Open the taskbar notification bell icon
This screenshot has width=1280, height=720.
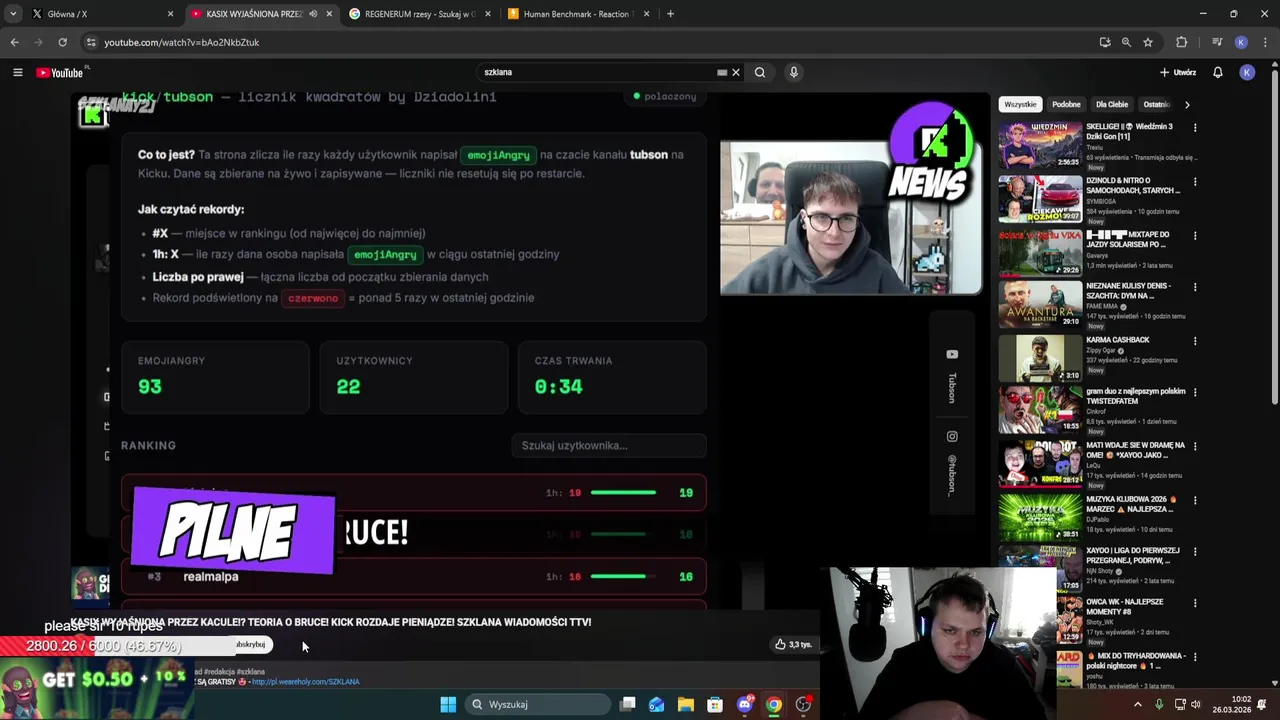tap(1262, 704)
